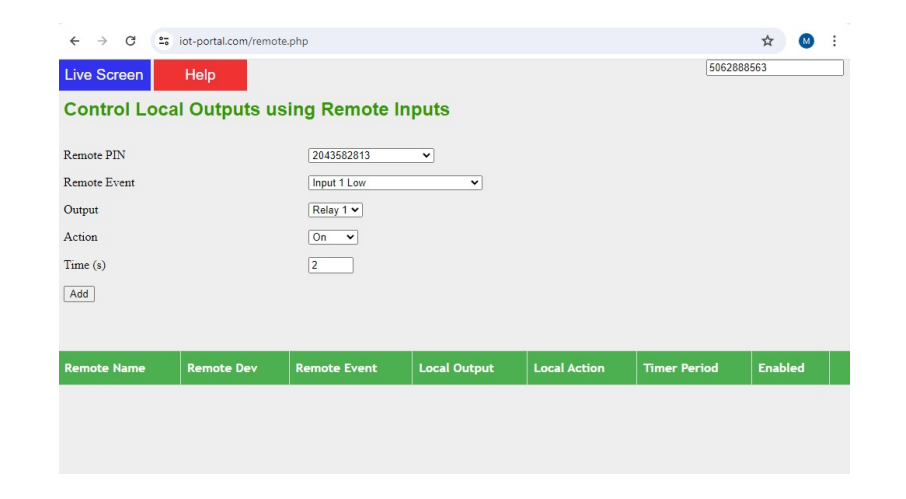The image size is (906, 499).
Task: Click the Output label
Action: [x=81, y=210]
